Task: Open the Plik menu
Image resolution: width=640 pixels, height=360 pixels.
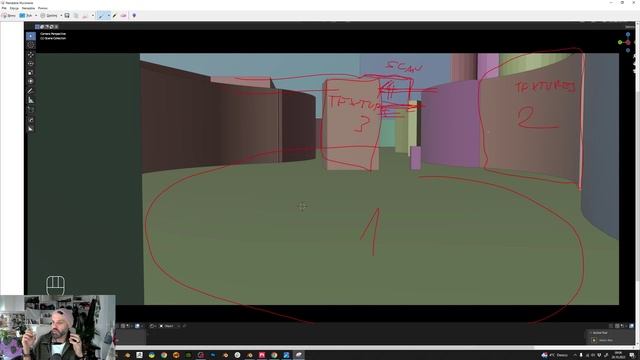Action: click(4, 8)
